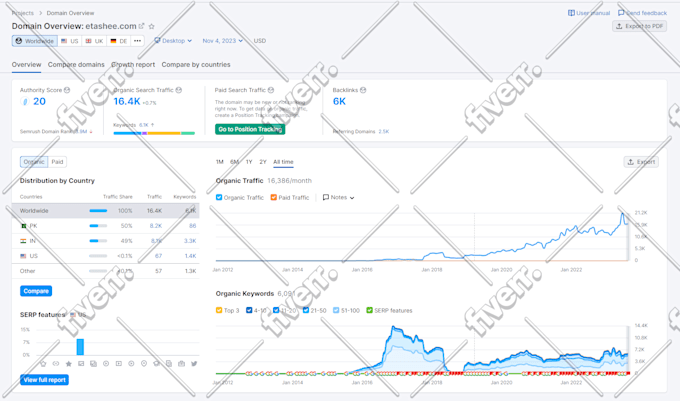Click the Projects breadcrumb link

23,13
